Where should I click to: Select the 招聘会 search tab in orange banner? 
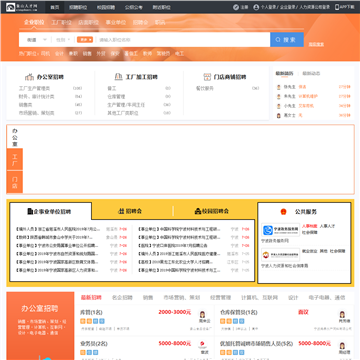pyautogui.click(x=140, y=22)
